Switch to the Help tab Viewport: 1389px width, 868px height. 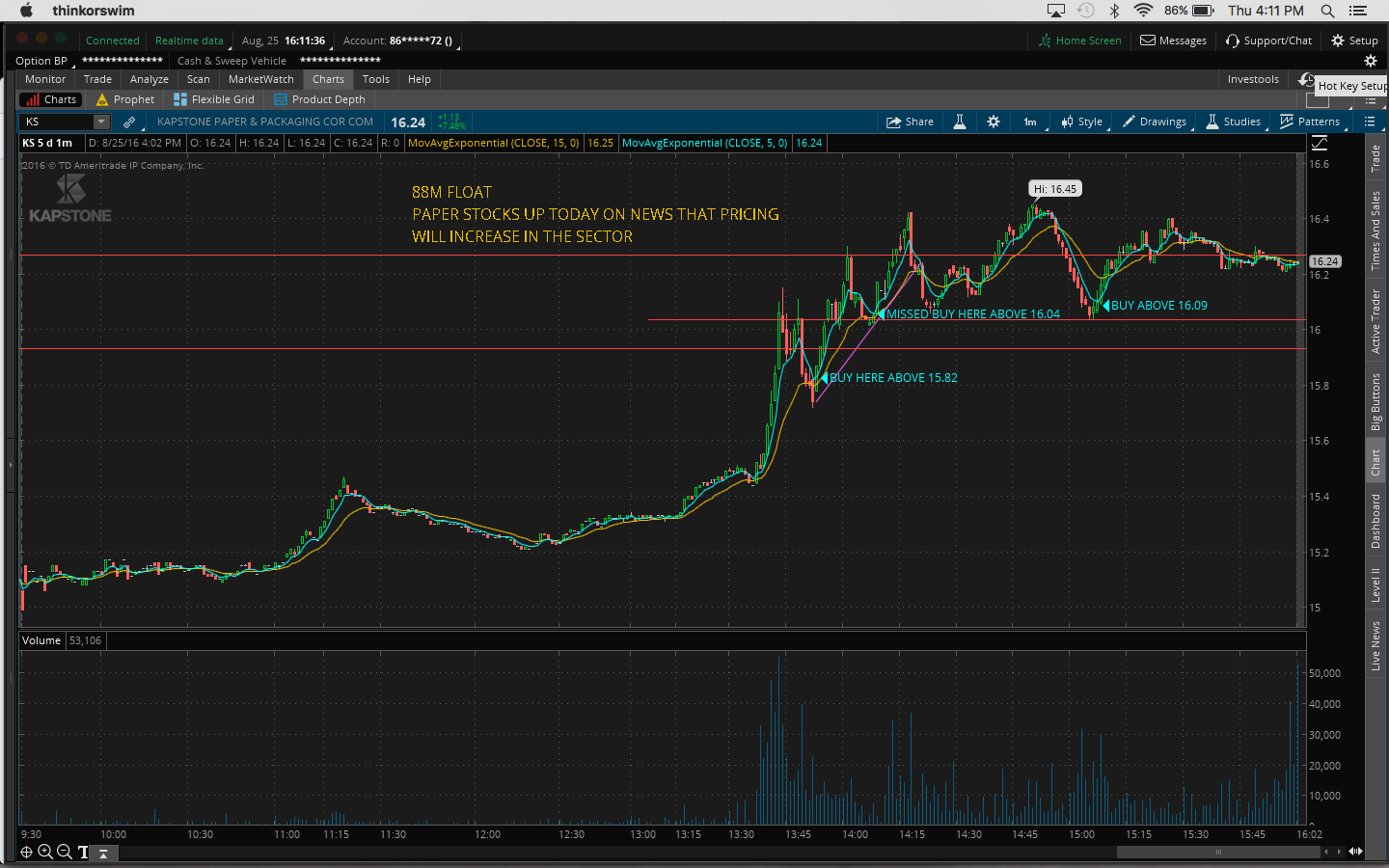click(420, 79)
